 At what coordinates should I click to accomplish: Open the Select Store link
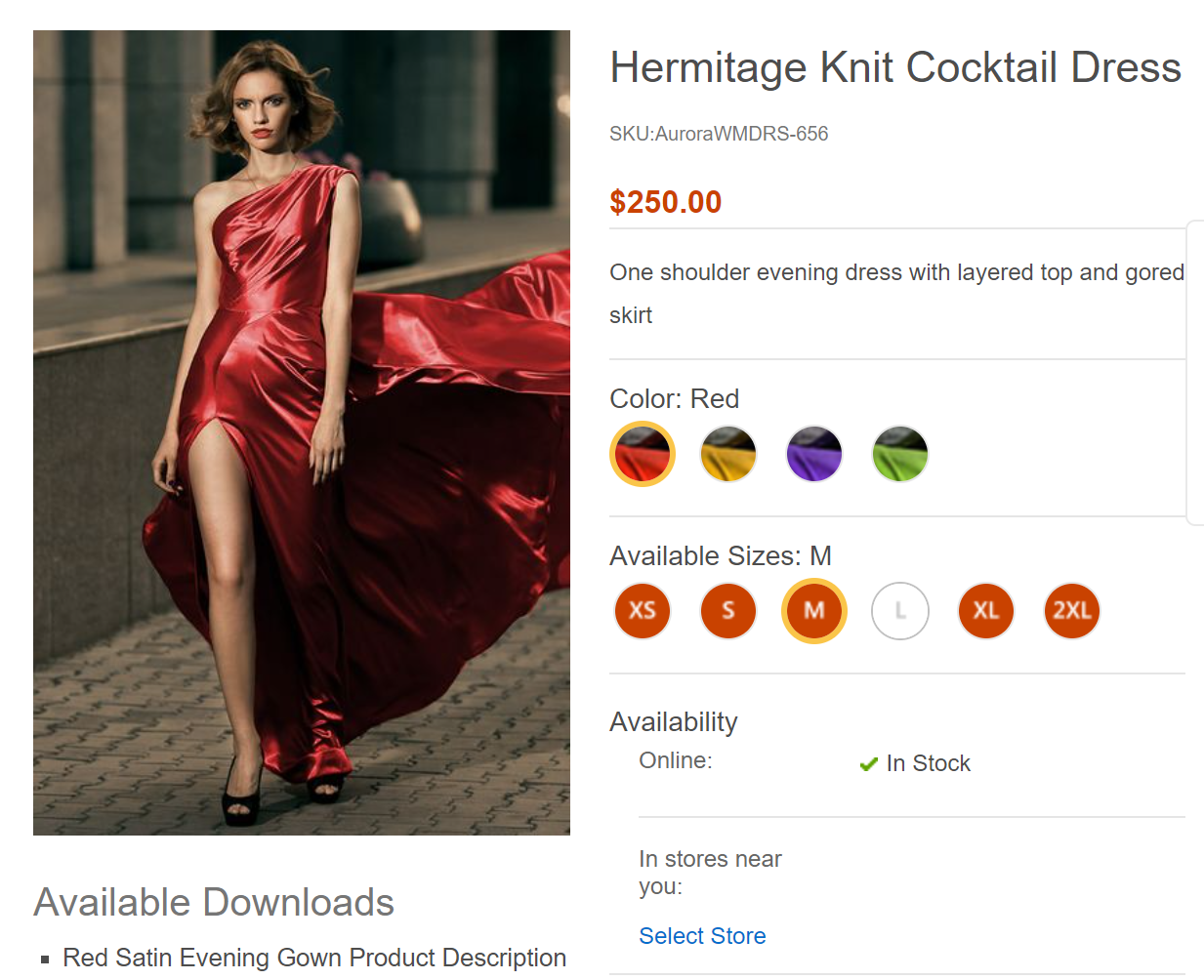[702, 936]
